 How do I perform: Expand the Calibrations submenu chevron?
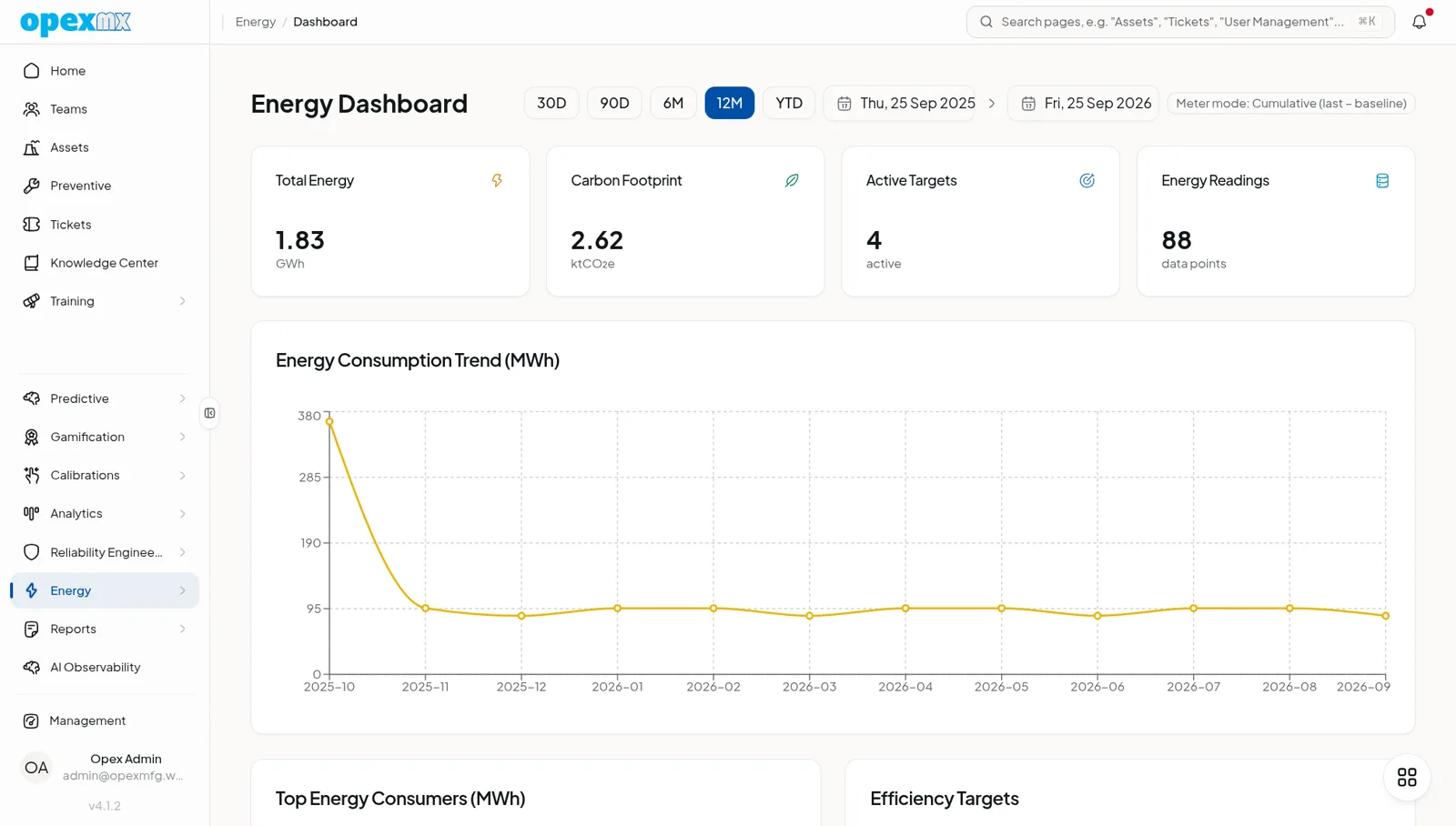(182, 475)
